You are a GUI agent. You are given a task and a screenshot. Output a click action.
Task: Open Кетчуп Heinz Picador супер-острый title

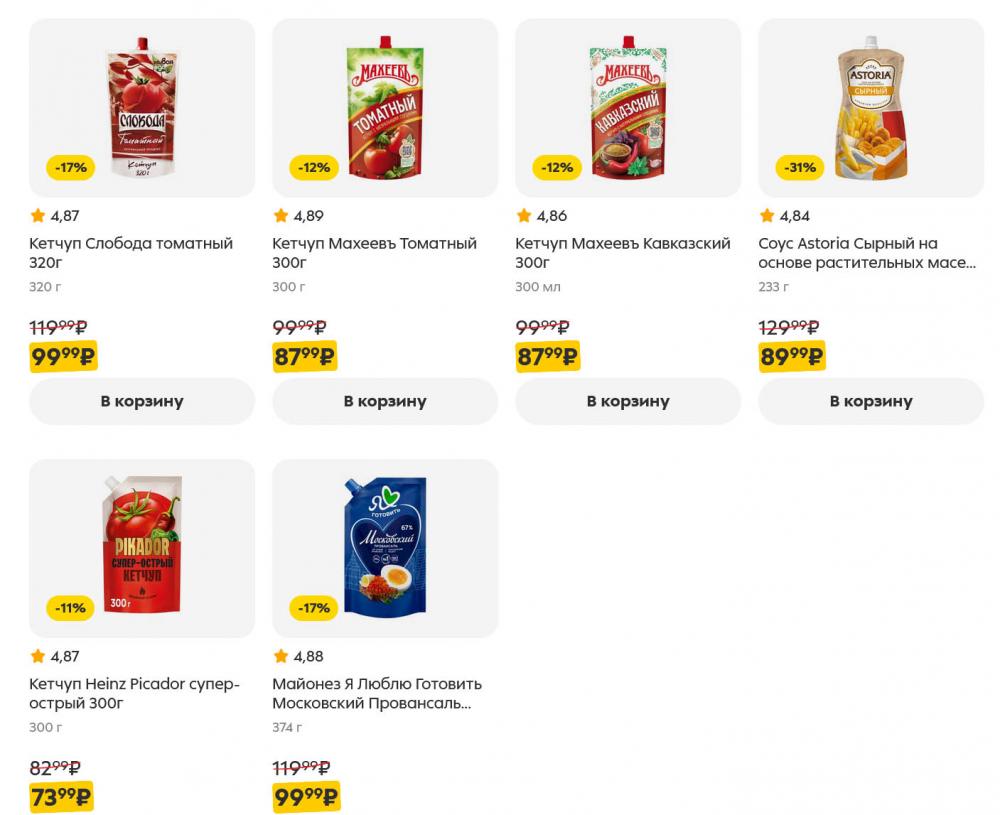(x=134, y=693)
